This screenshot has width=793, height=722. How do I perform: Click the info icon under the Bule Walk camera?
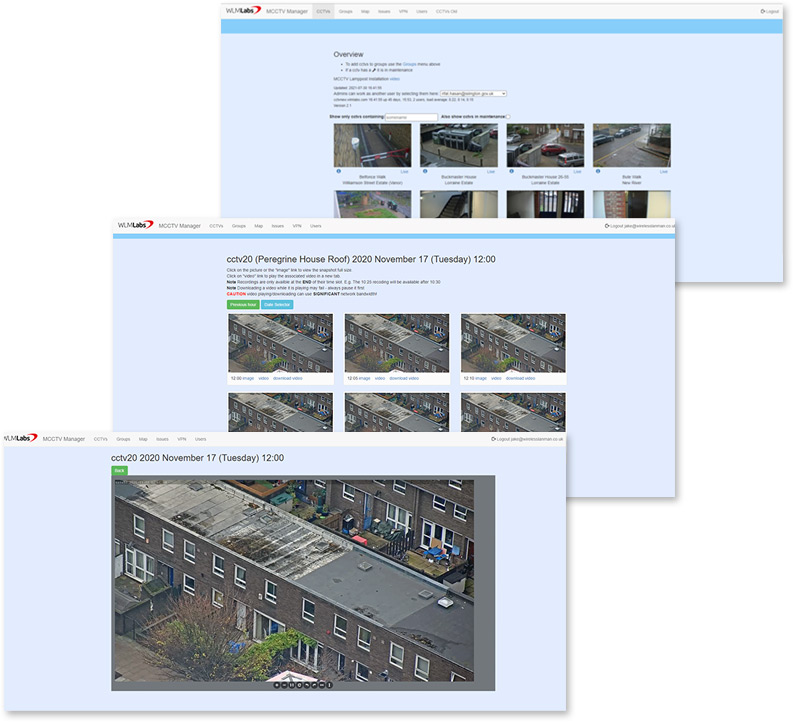(596, 171)
